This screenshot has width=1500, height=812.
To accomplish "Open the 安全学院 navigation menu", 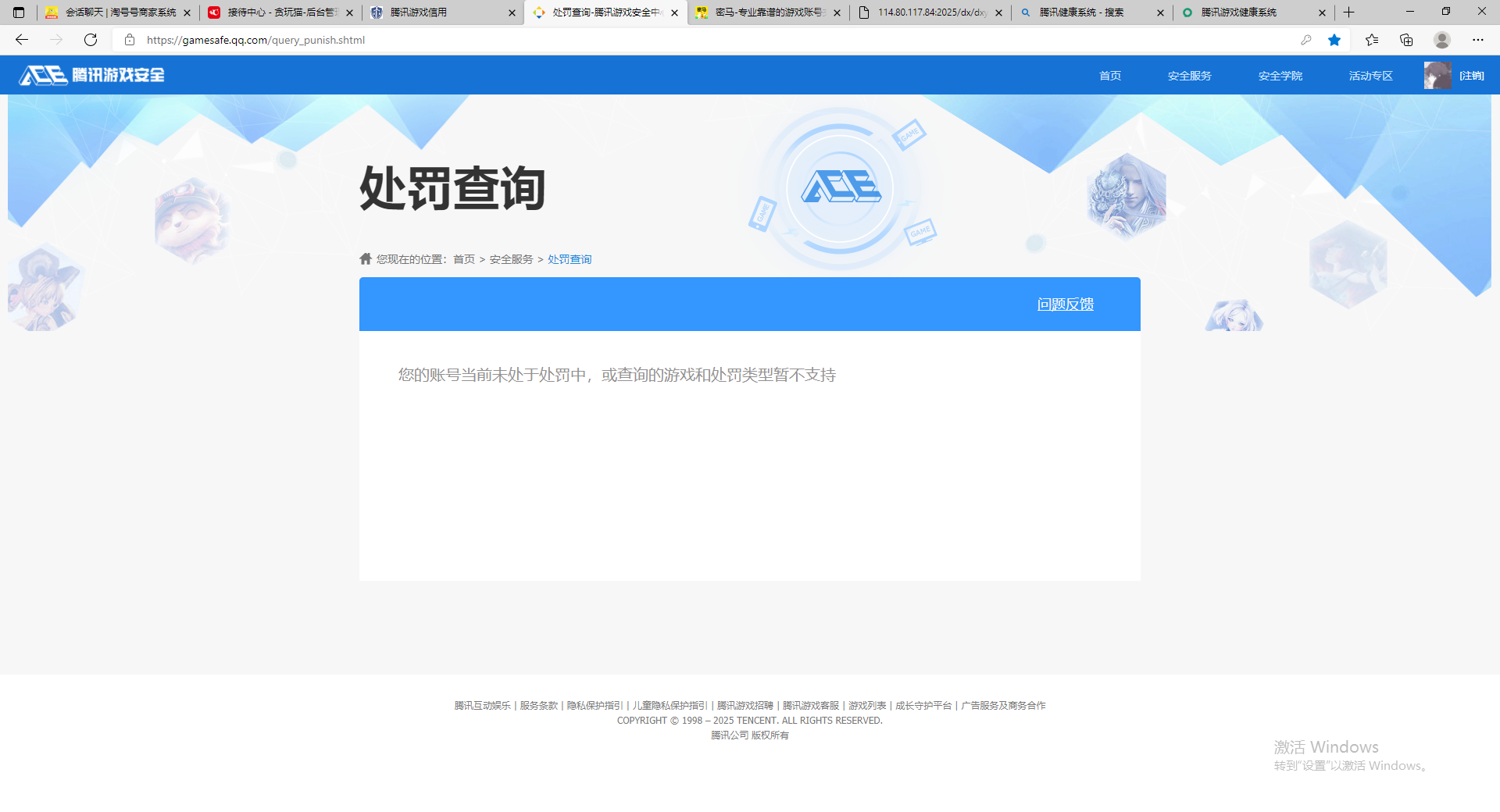I will point(1280,76).
